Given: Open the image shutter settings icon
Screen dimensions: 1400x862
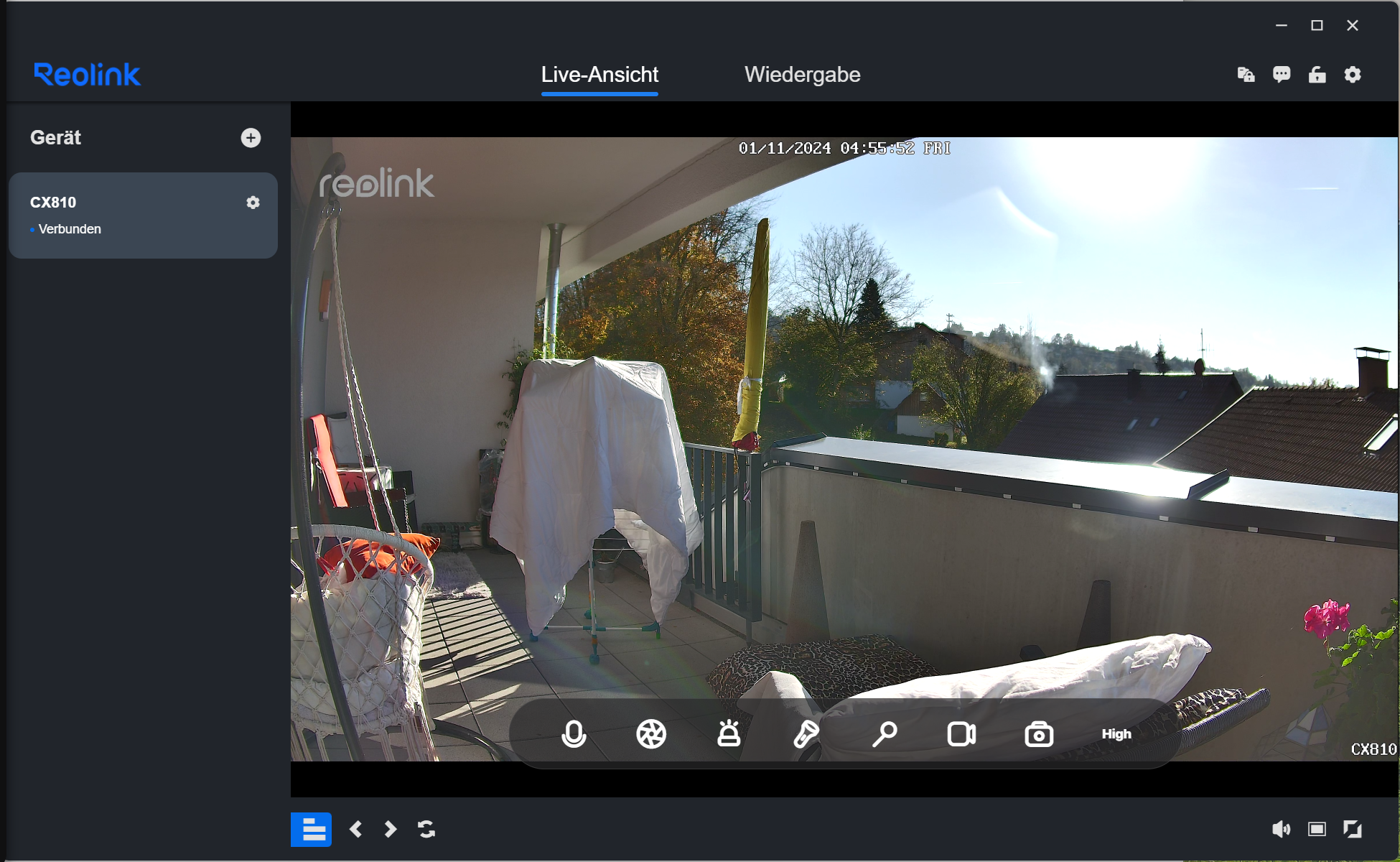Looking at the screenshot, I should coord(651,734).
